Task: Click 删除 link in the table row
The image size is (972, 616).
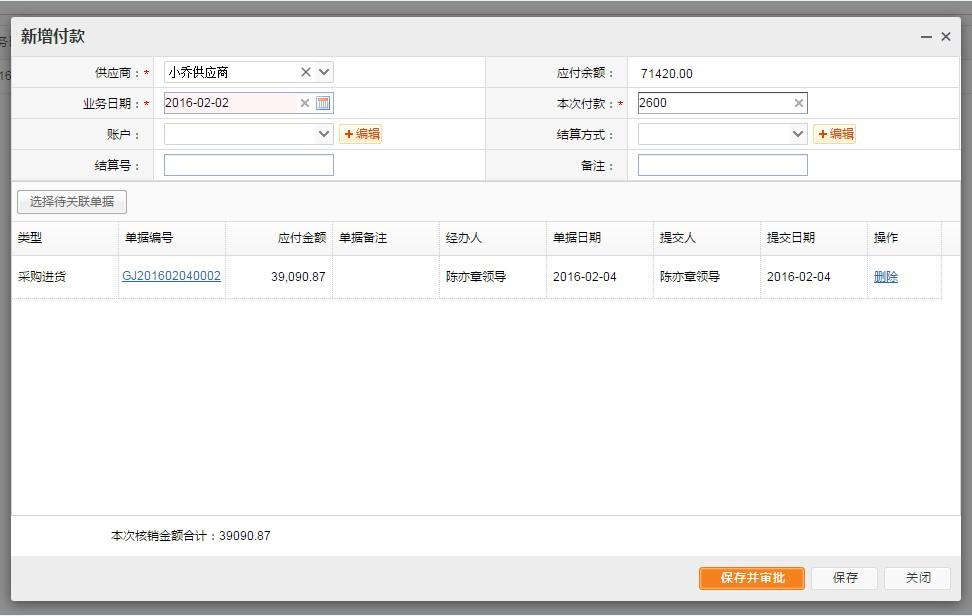Action: tap(885, 277)
